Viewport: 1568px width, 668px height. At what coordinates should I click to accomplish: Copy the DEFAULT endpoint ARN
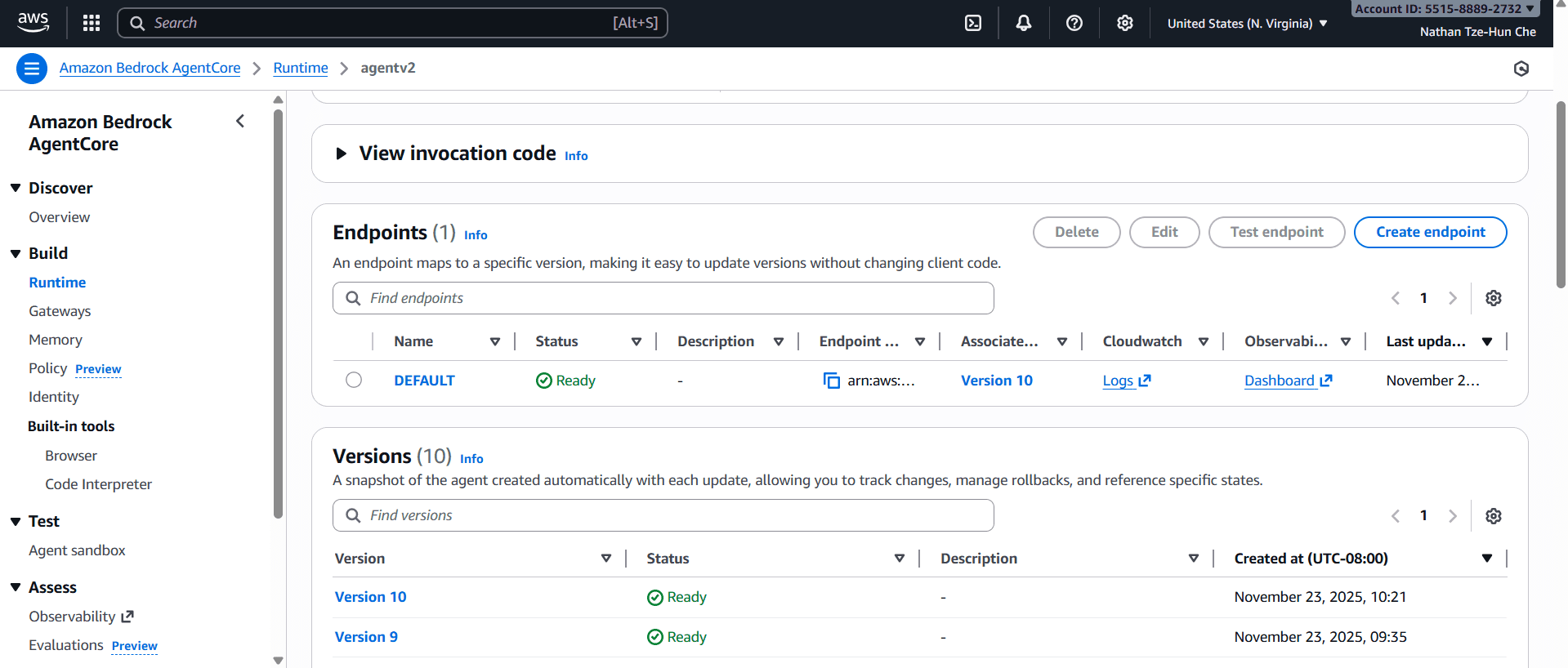pyautogui.click(x=831, y=381)
